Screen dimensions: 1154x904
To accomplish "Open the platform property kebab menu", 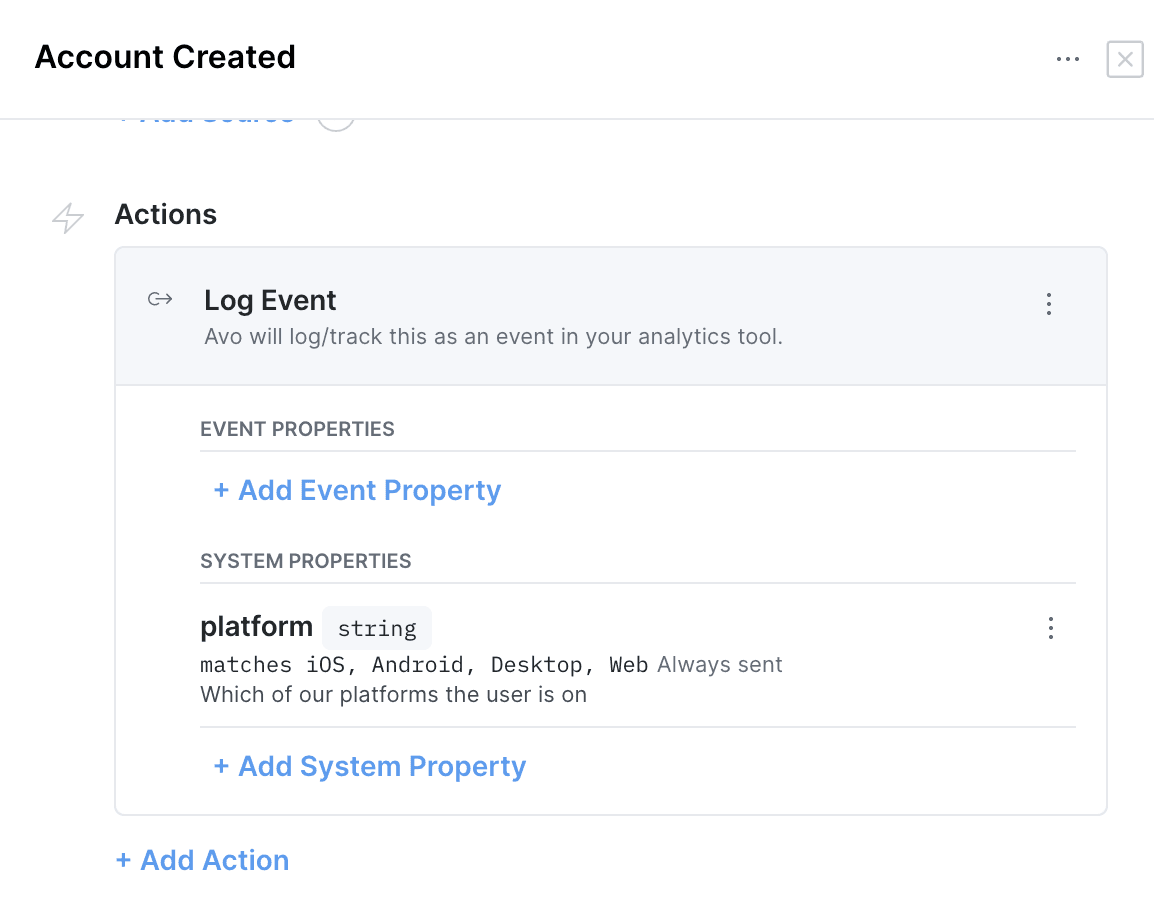I will point(1050,628).
